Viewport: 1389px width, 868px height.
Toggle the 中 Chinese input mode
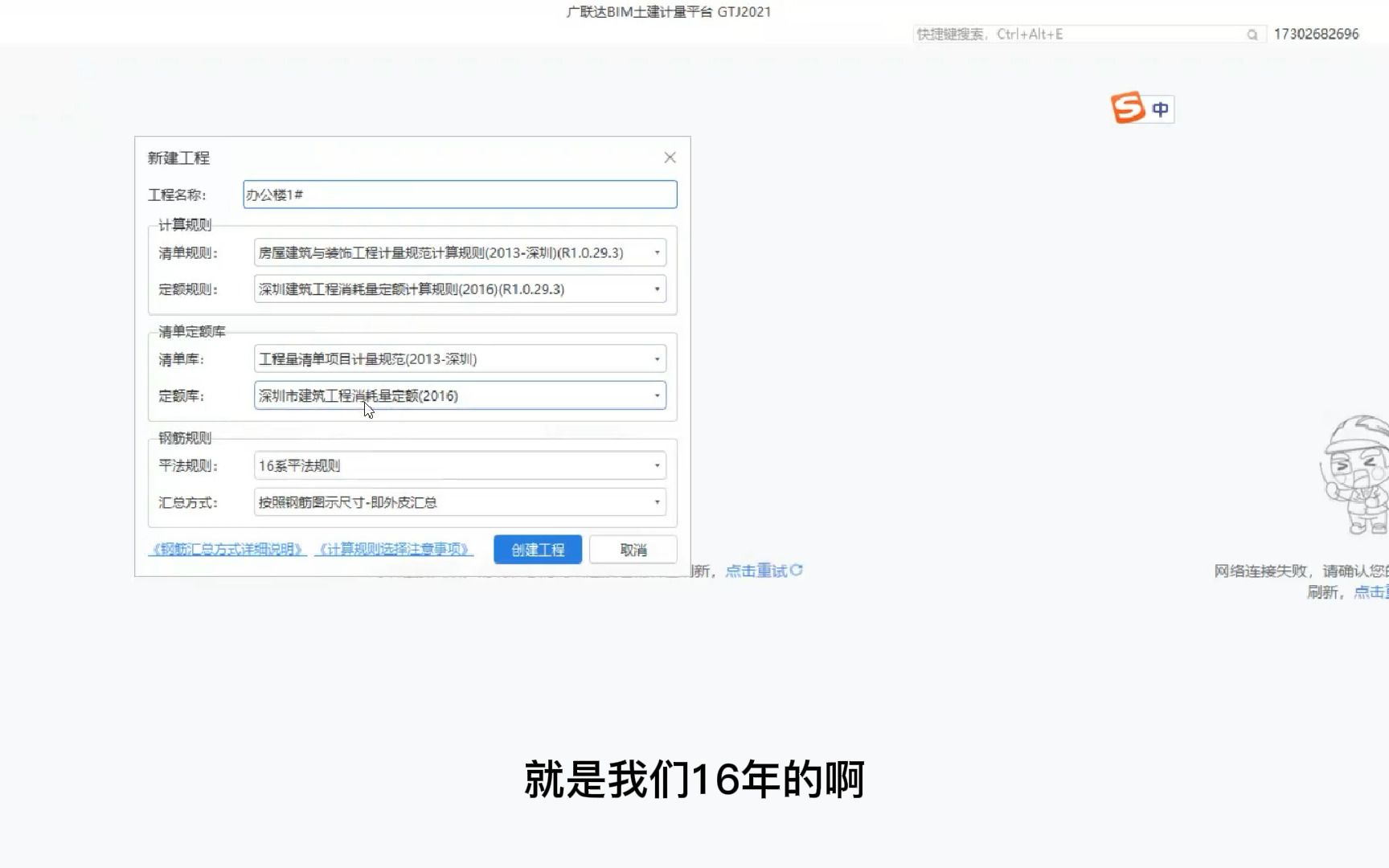point(1160,109)
